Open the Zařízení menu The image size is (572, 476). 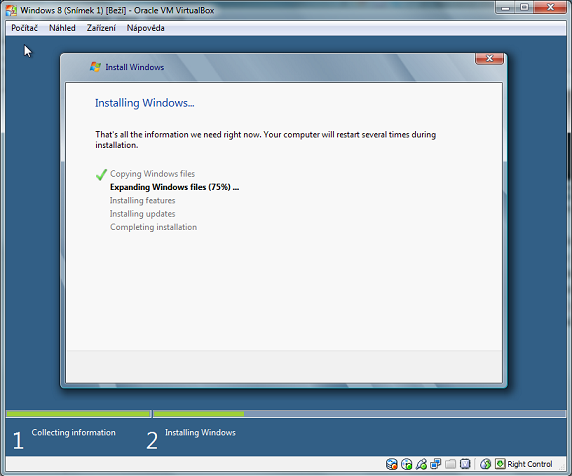[101, 28]
